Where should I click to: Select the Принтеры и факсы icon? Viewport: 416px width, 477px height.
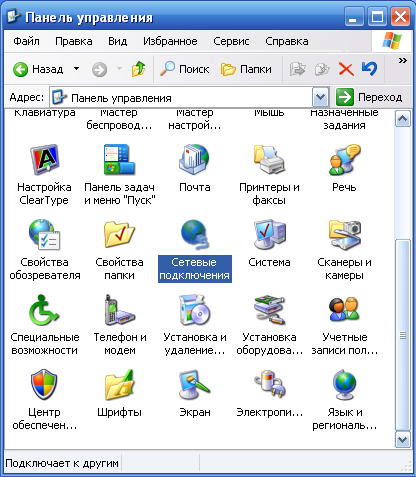coord(269,160)
